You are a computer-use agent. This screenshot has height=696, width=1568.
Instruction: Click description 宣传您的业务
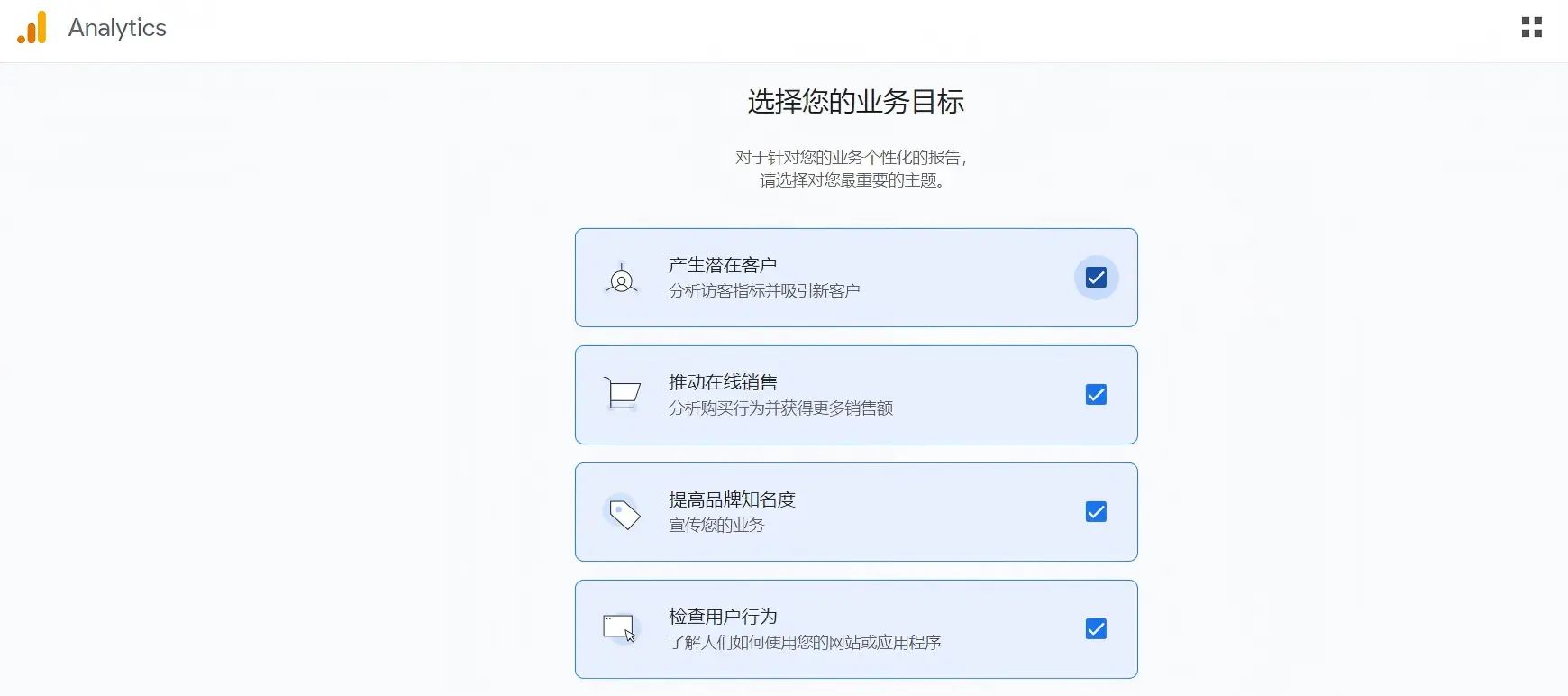point(716,526)
